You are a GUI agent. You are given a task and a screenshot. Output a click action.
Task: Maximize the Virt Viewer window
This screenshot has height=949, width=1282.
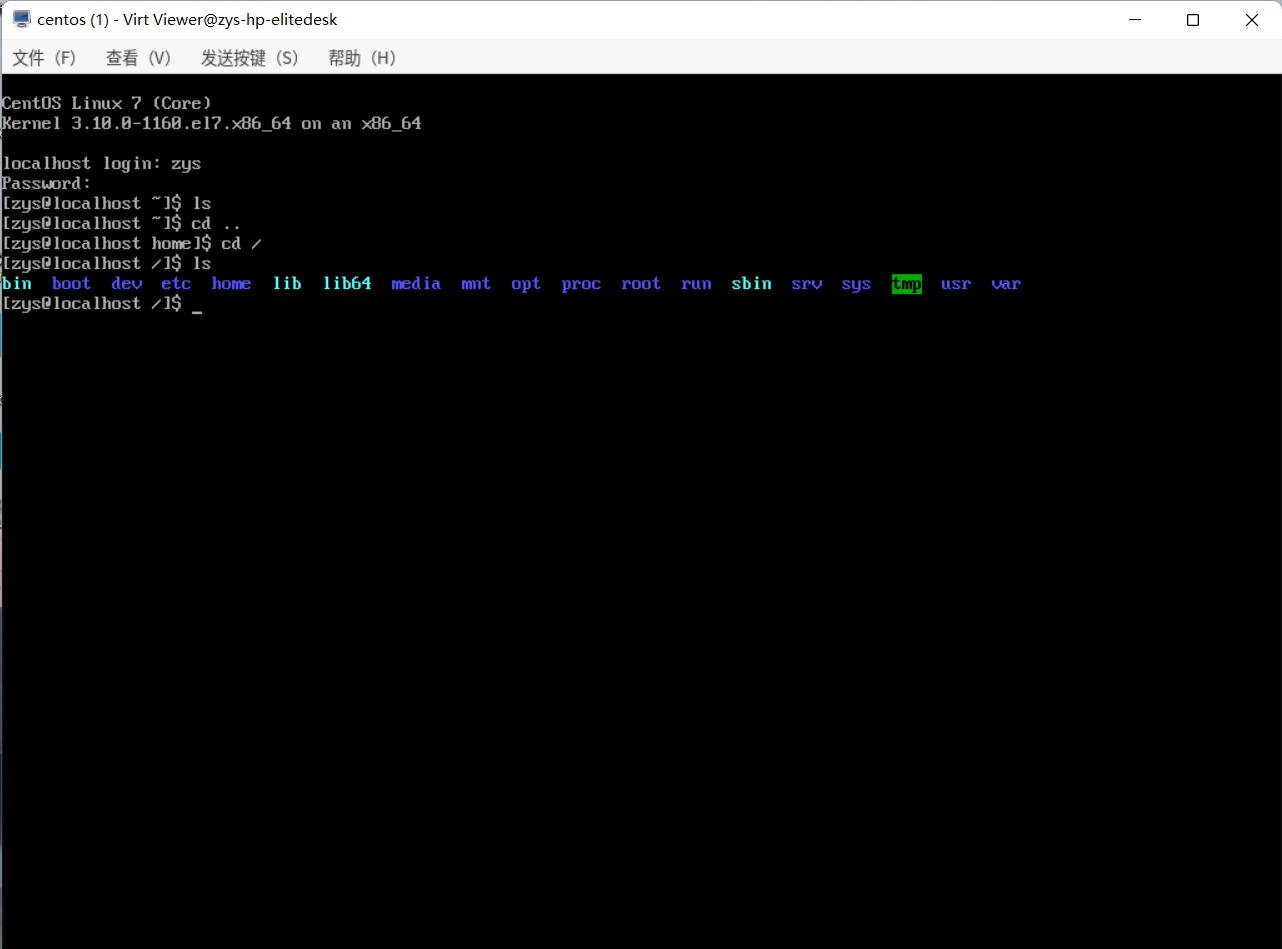pos(1192,20)
